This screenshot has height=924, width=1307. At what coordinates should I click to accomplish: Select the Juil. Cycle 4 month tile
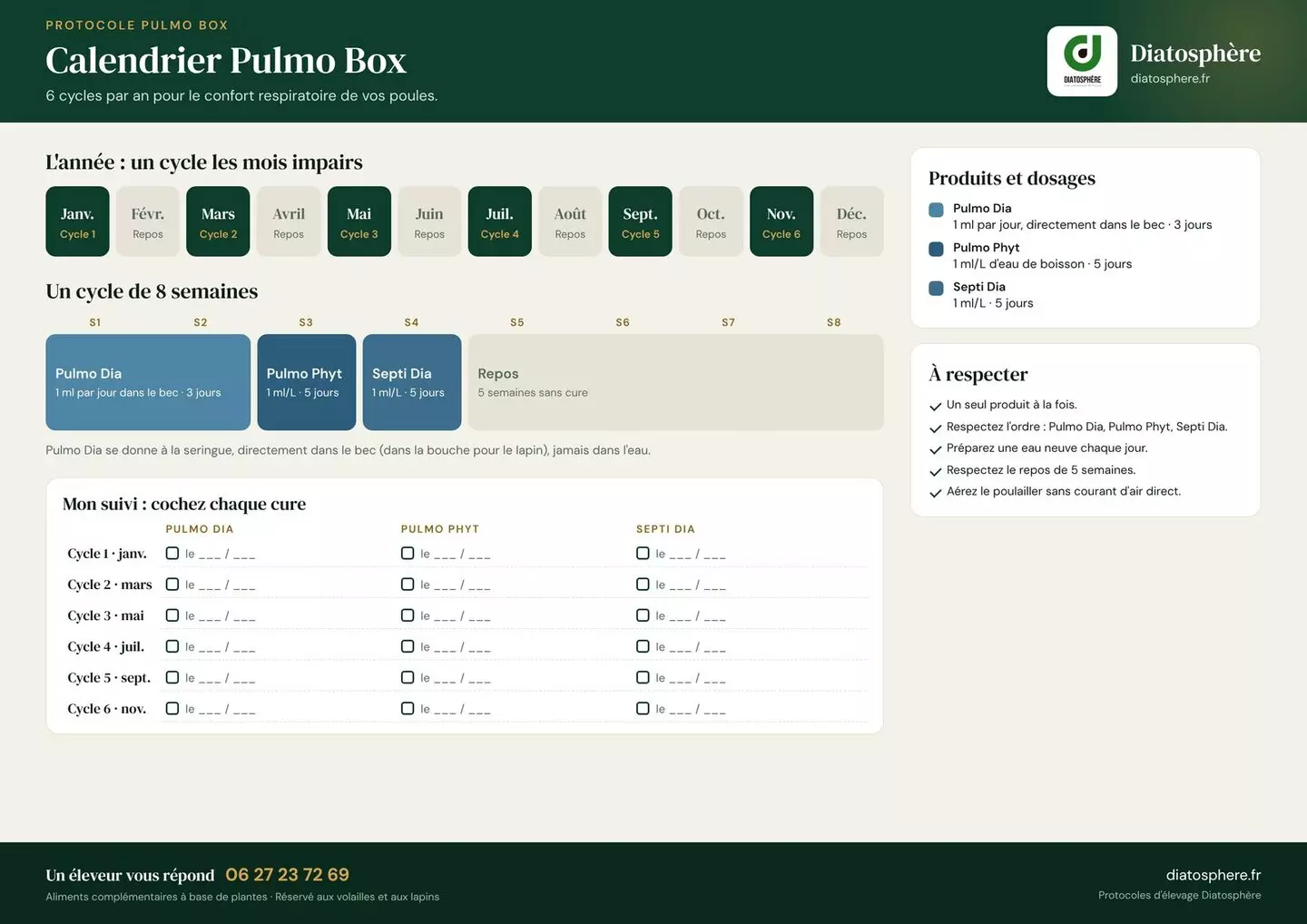pyautogui.click(x=499, y=221)
